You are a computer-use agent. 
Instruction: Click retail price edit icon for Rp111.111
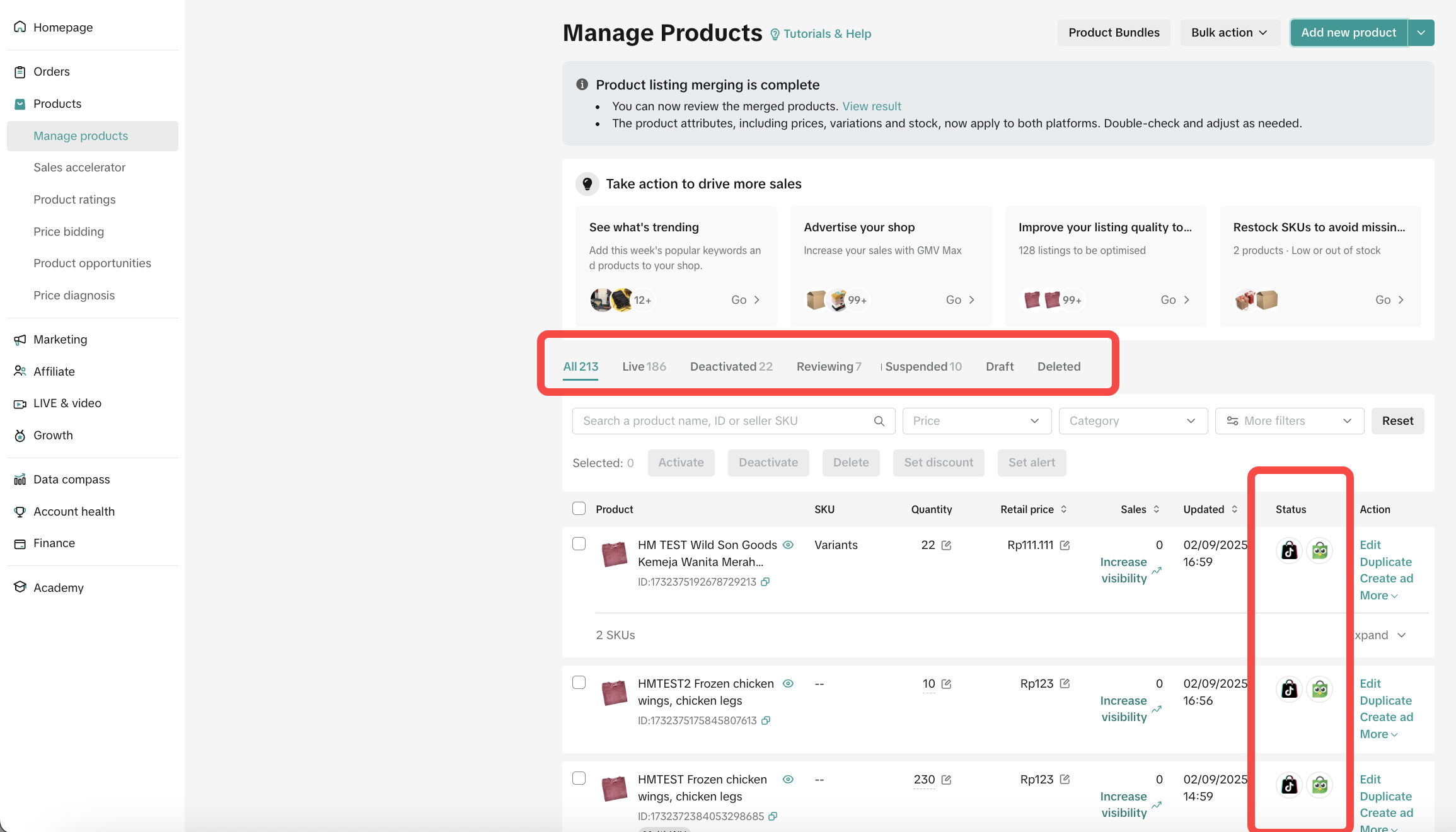(1065, 545)
